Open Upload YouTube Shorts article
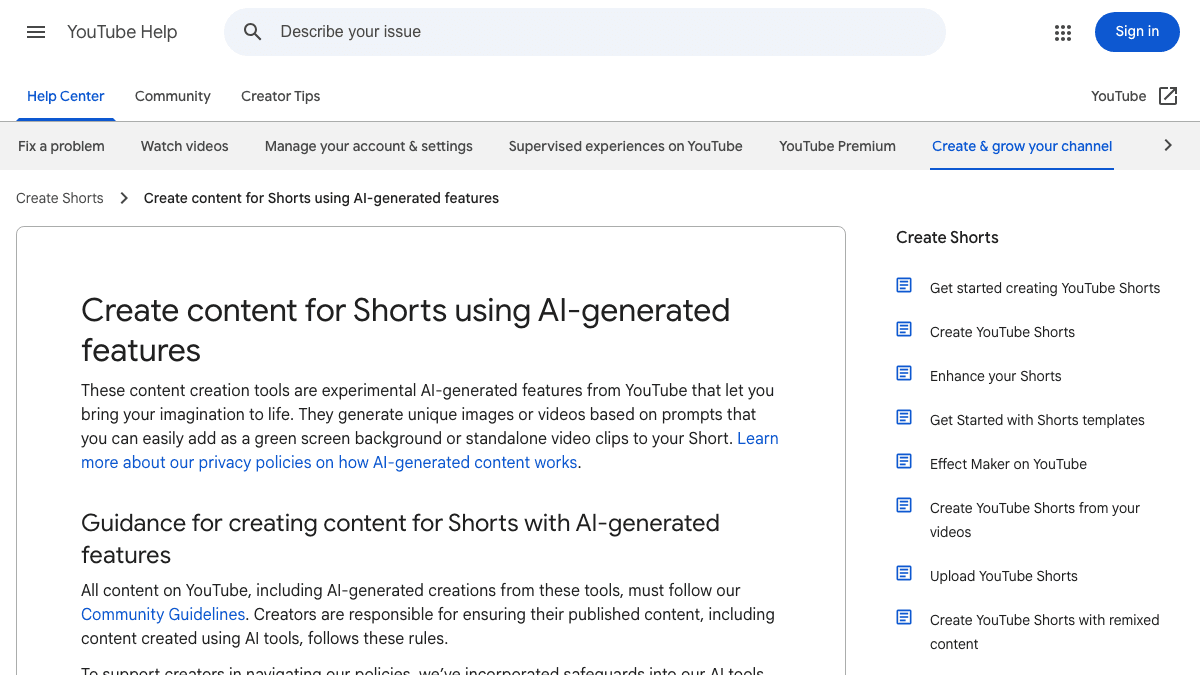Screen dimensions: 1200x675 1004,576
